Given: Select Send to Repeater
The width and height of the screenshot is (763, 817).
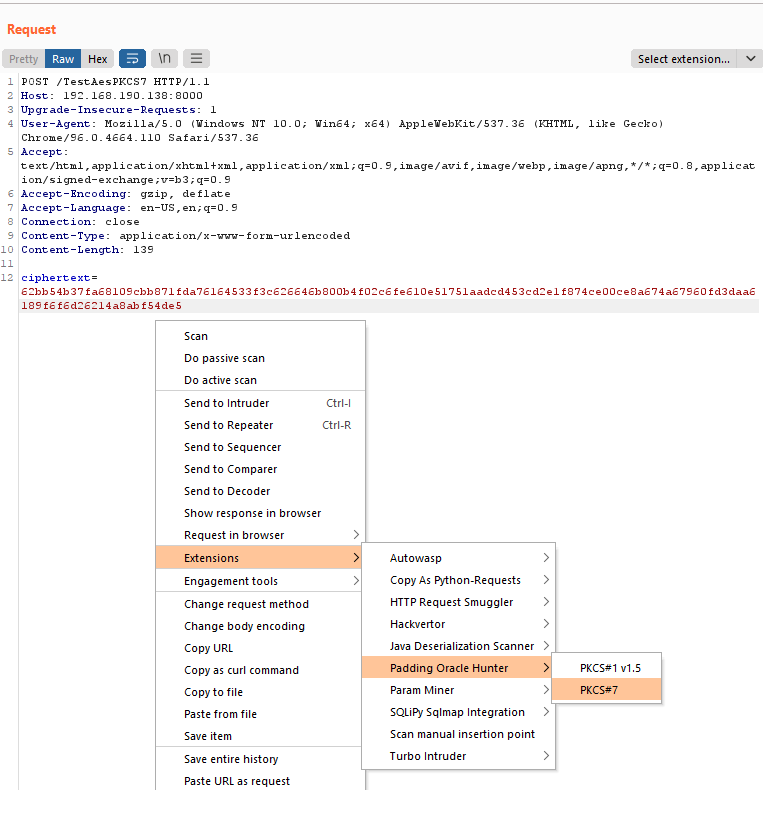Looking at the screenshot, I should pyautogui.click(x=260, y=425).
